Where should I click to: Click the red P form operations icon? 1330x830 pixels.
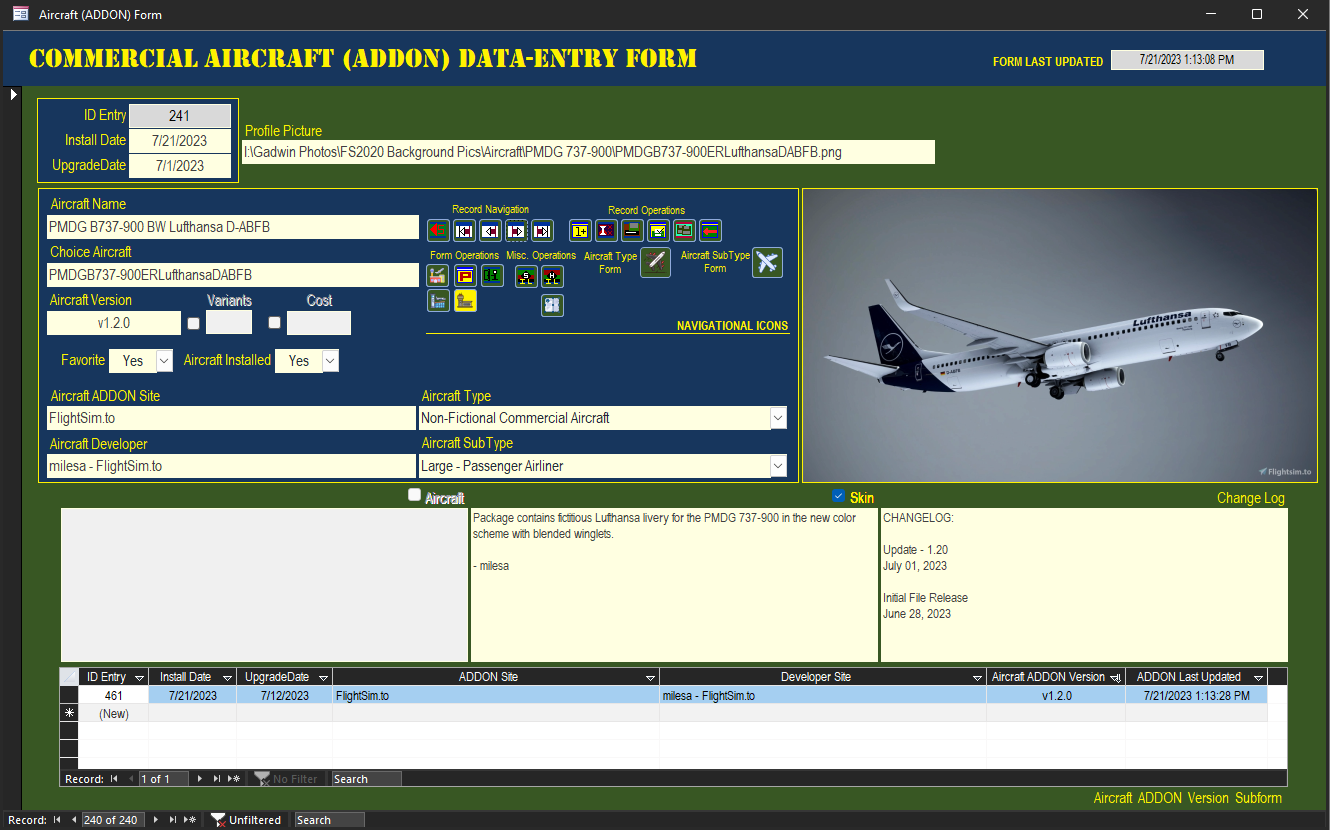click(x=465, y=275)
